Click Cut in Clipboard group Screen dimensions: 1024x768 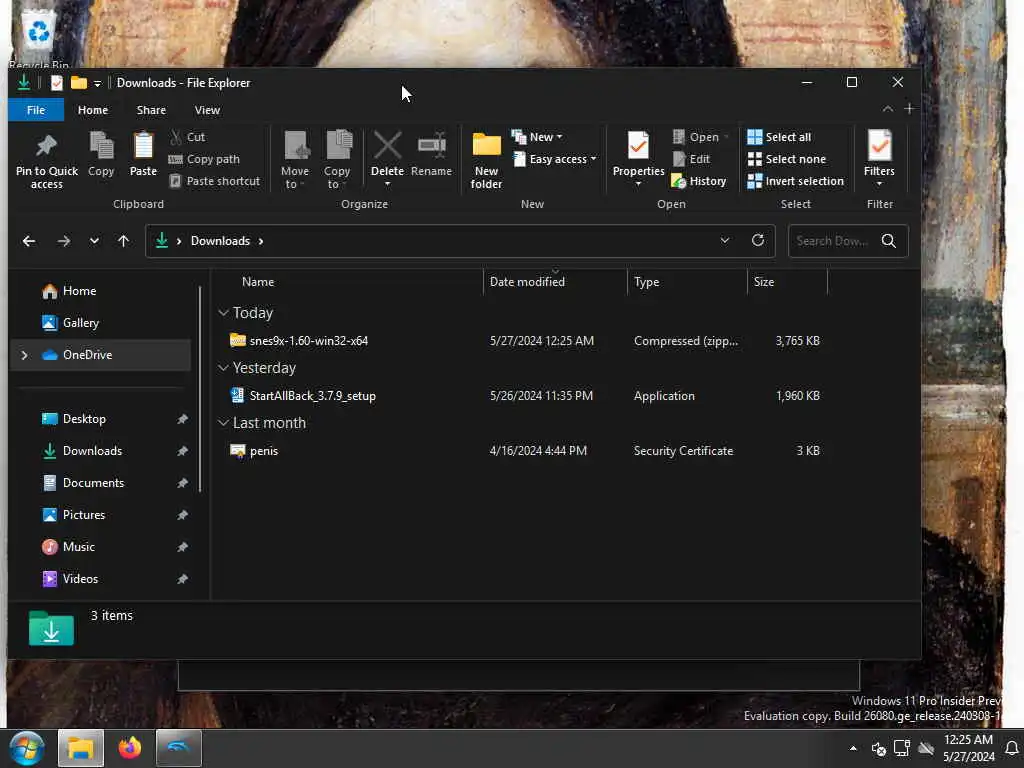click(187, 137)
